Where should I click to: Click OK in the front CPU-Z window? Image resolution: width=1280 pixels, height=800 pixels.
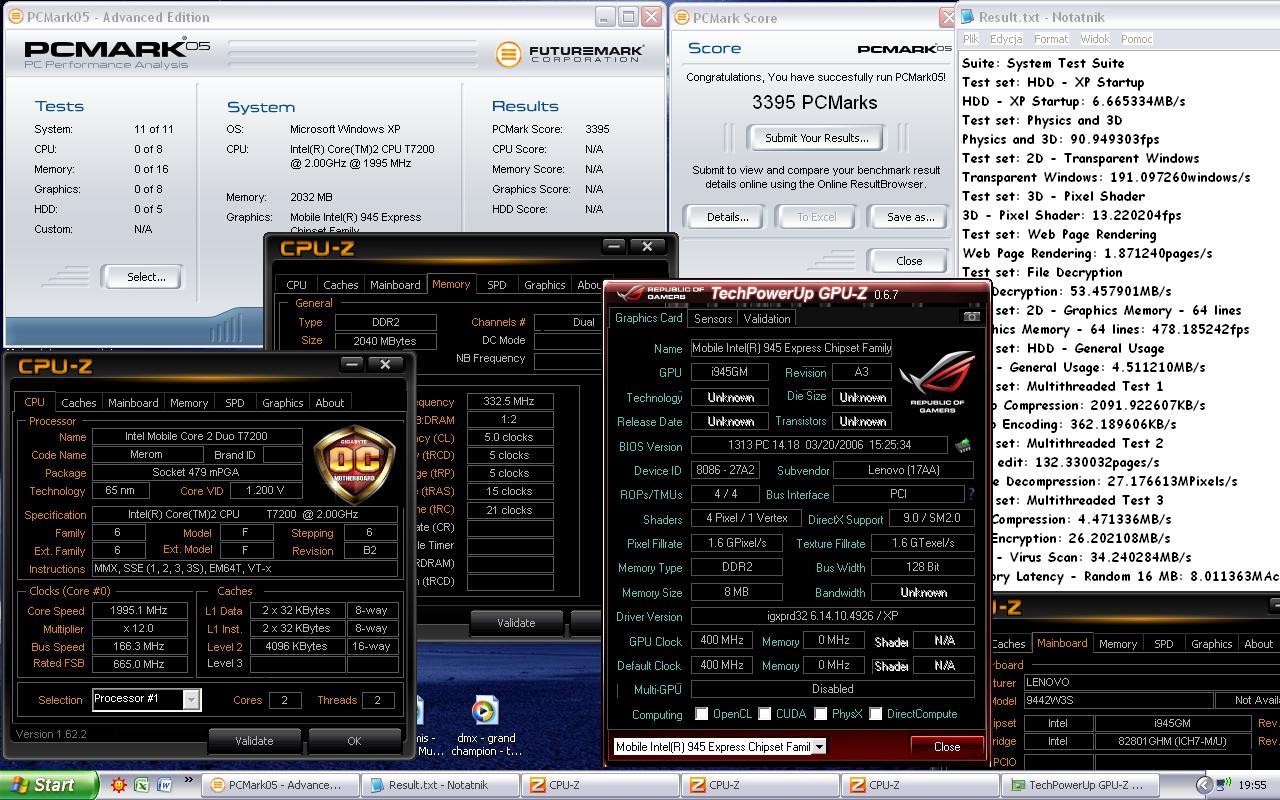click(x=354, y=741)
